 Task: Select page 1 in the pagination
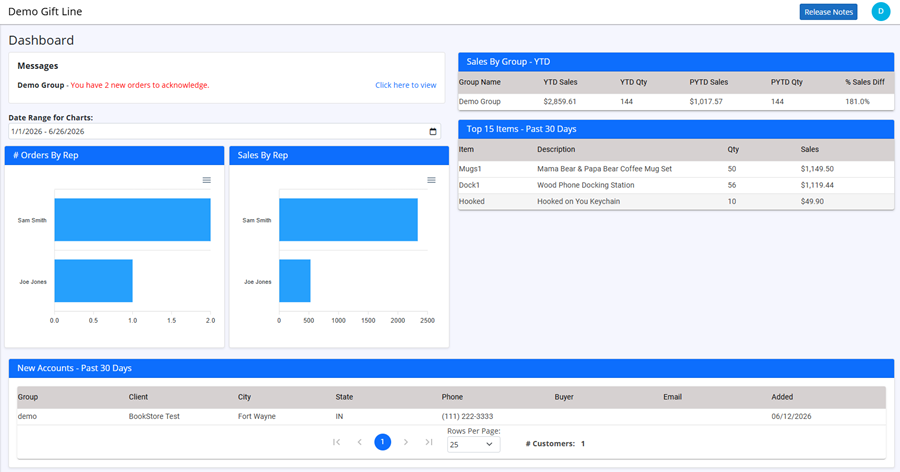pos(383,442)
